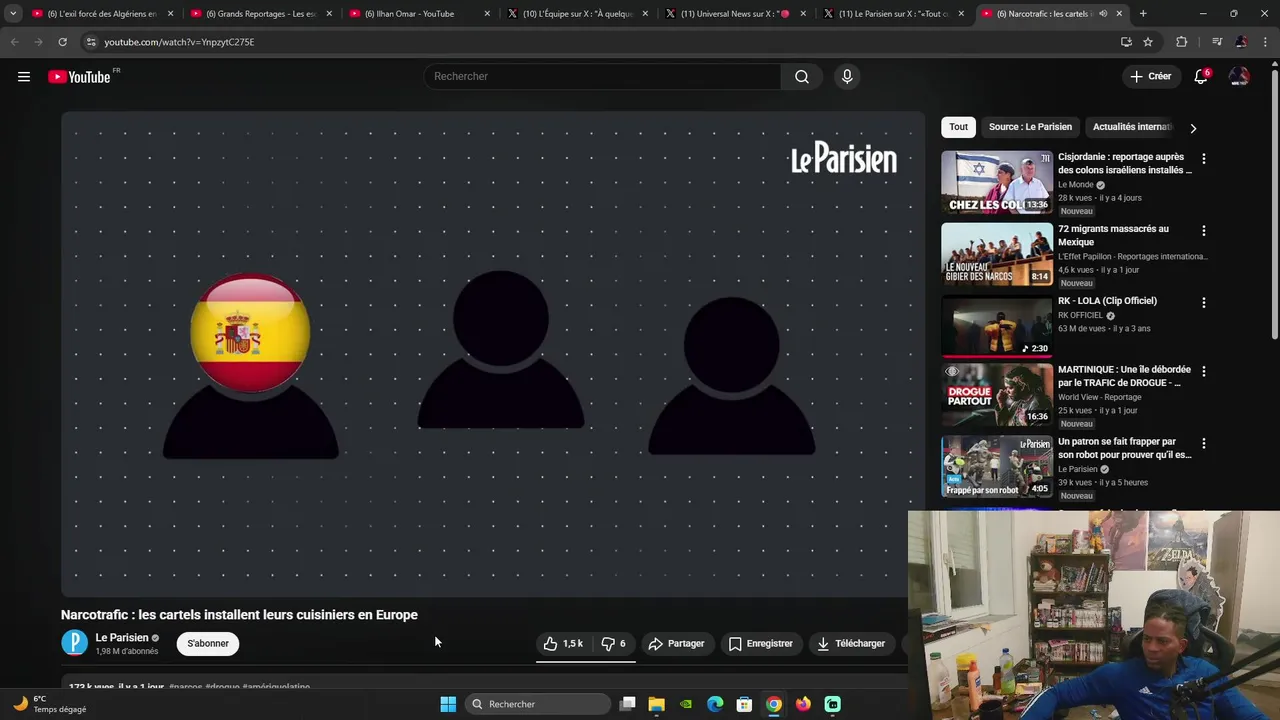
Task: Open the notifications bell
Action: tap(1201, 77)
